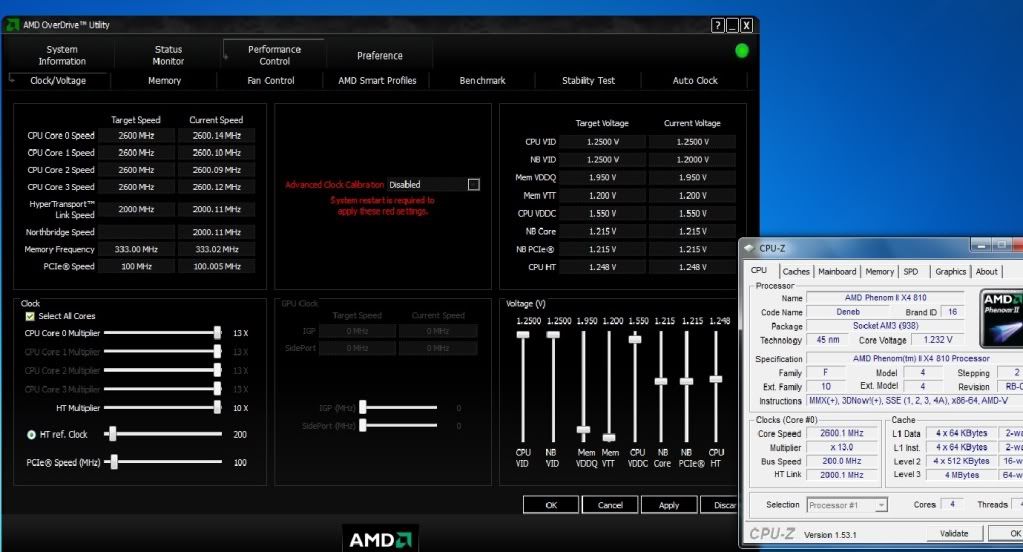Open the Status Monitor section

click(x=168, y=55)
